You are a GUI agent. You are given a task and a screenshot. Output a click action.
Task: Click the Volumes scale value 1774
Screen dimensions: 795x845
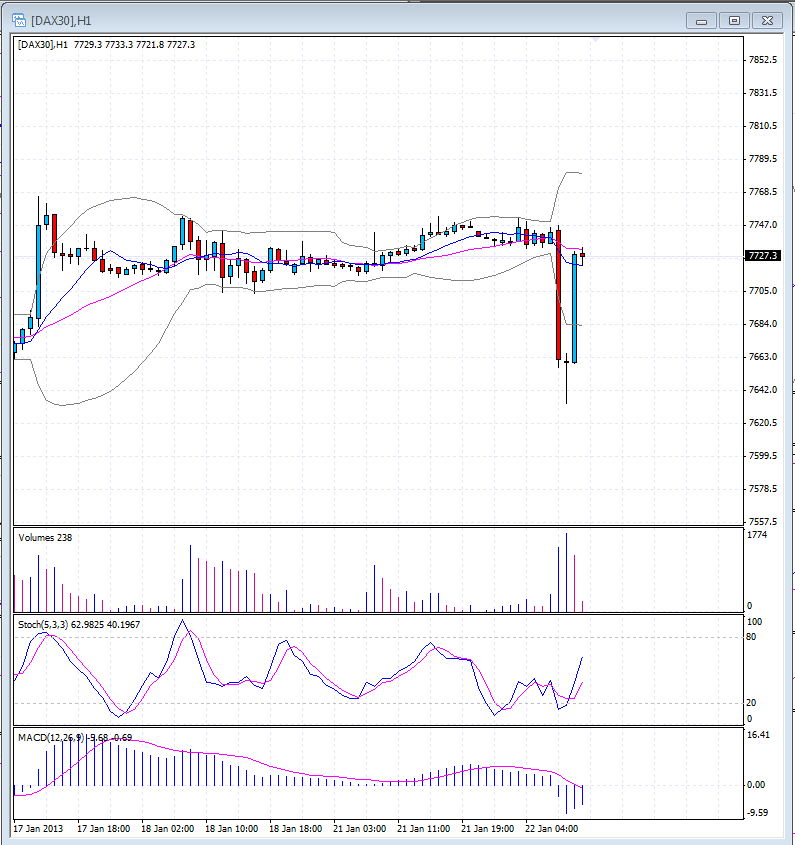click(x=758, y=536)
